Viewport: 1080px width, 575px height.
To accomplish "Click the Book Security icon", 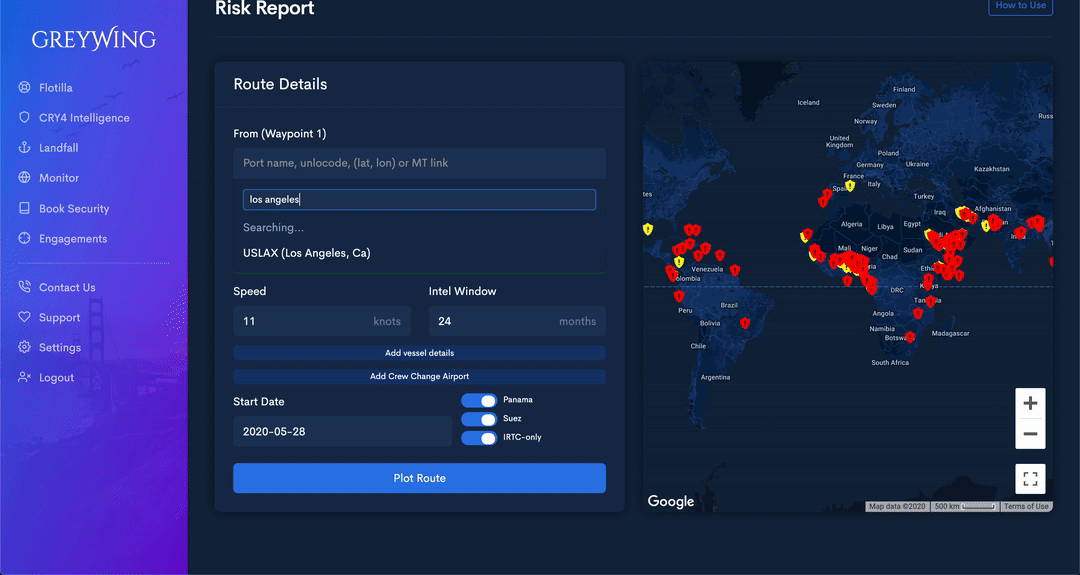I will point(24,209).
